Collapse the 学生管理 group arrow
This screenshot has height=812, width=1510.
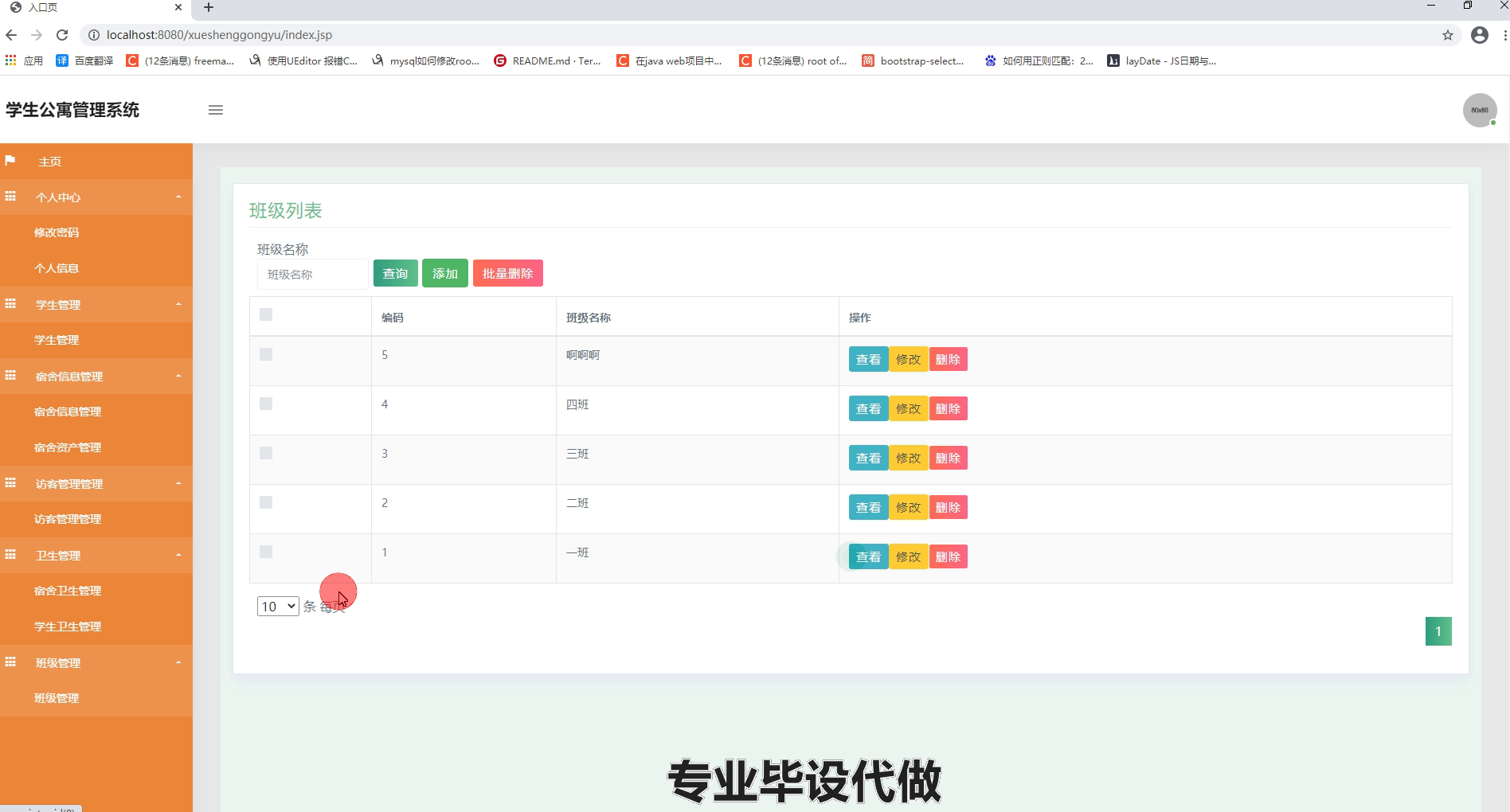pos(178,304)
